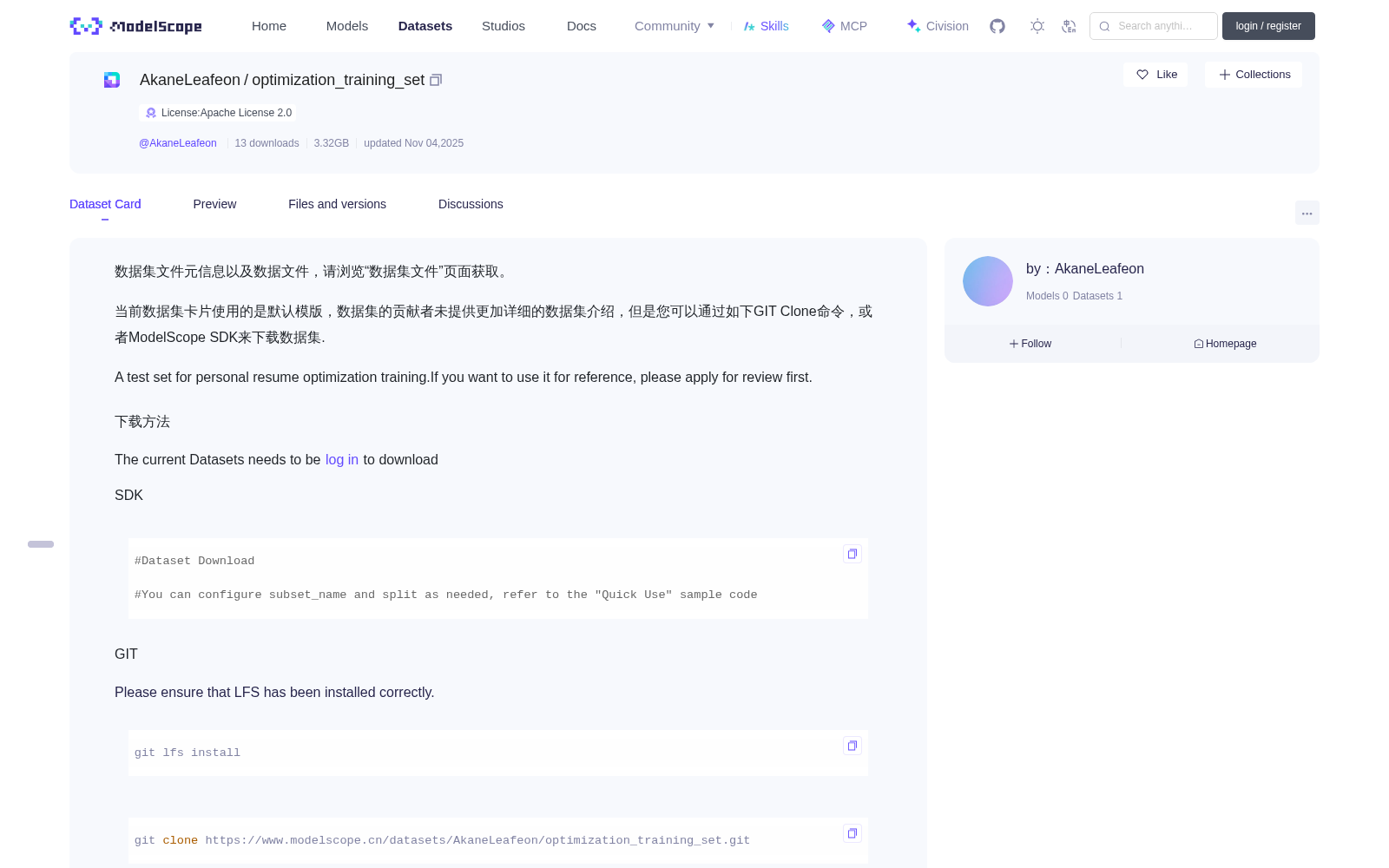Click the log in link
Image resolution: width=1389 pixels, height=868 pixels.
pyautogui.click(x=342, y=460)
